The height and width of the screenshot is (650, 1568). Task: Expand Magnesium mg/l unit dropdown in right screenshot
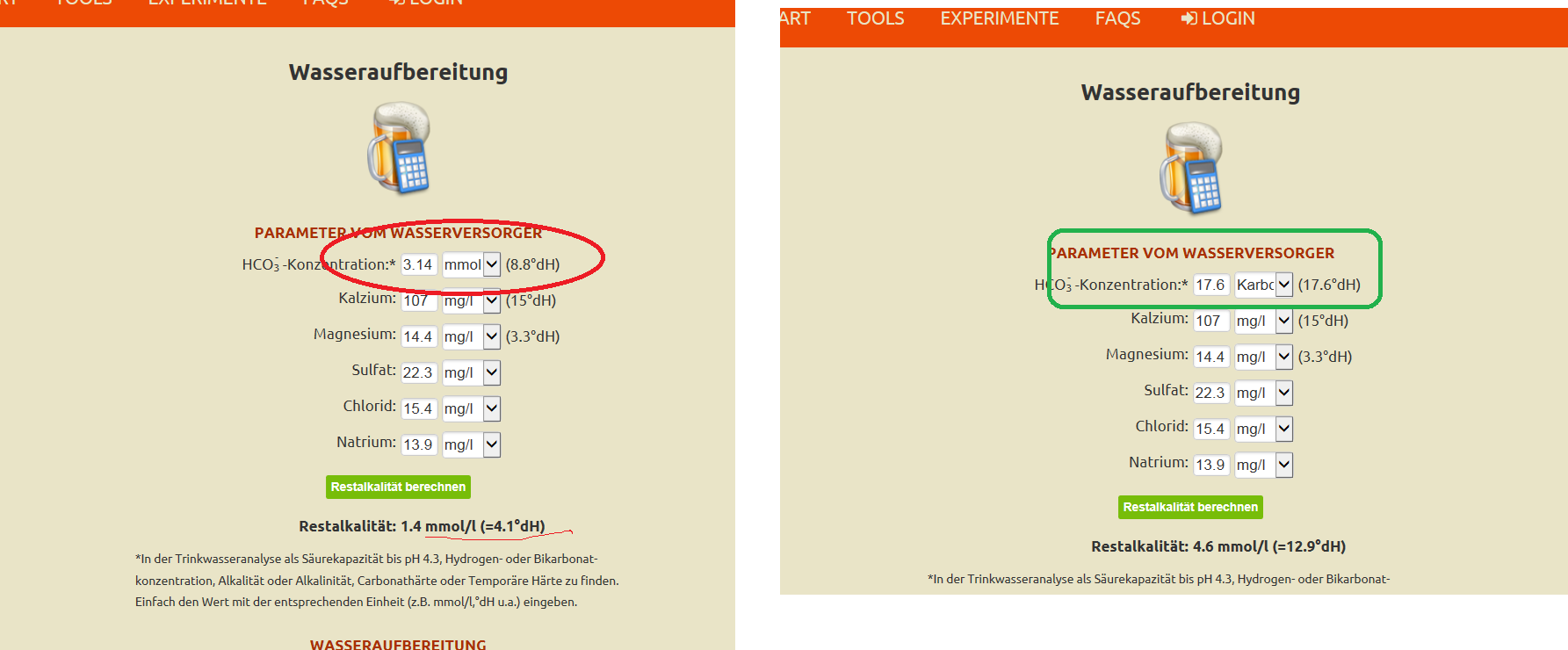coord(1263,357)
